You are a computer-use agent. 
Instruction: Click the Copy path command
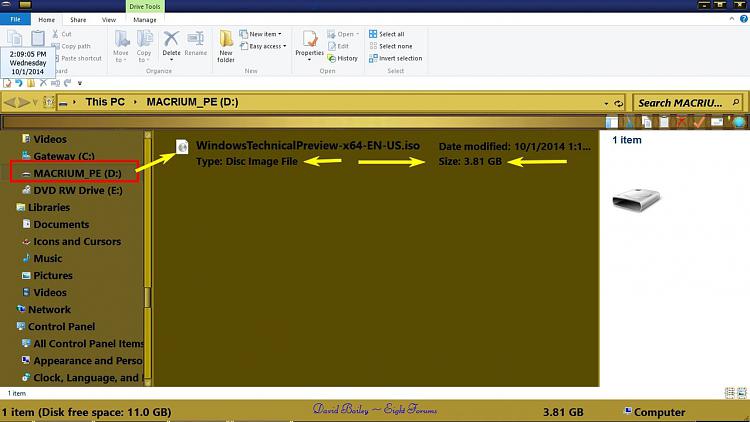click(71, 46)
